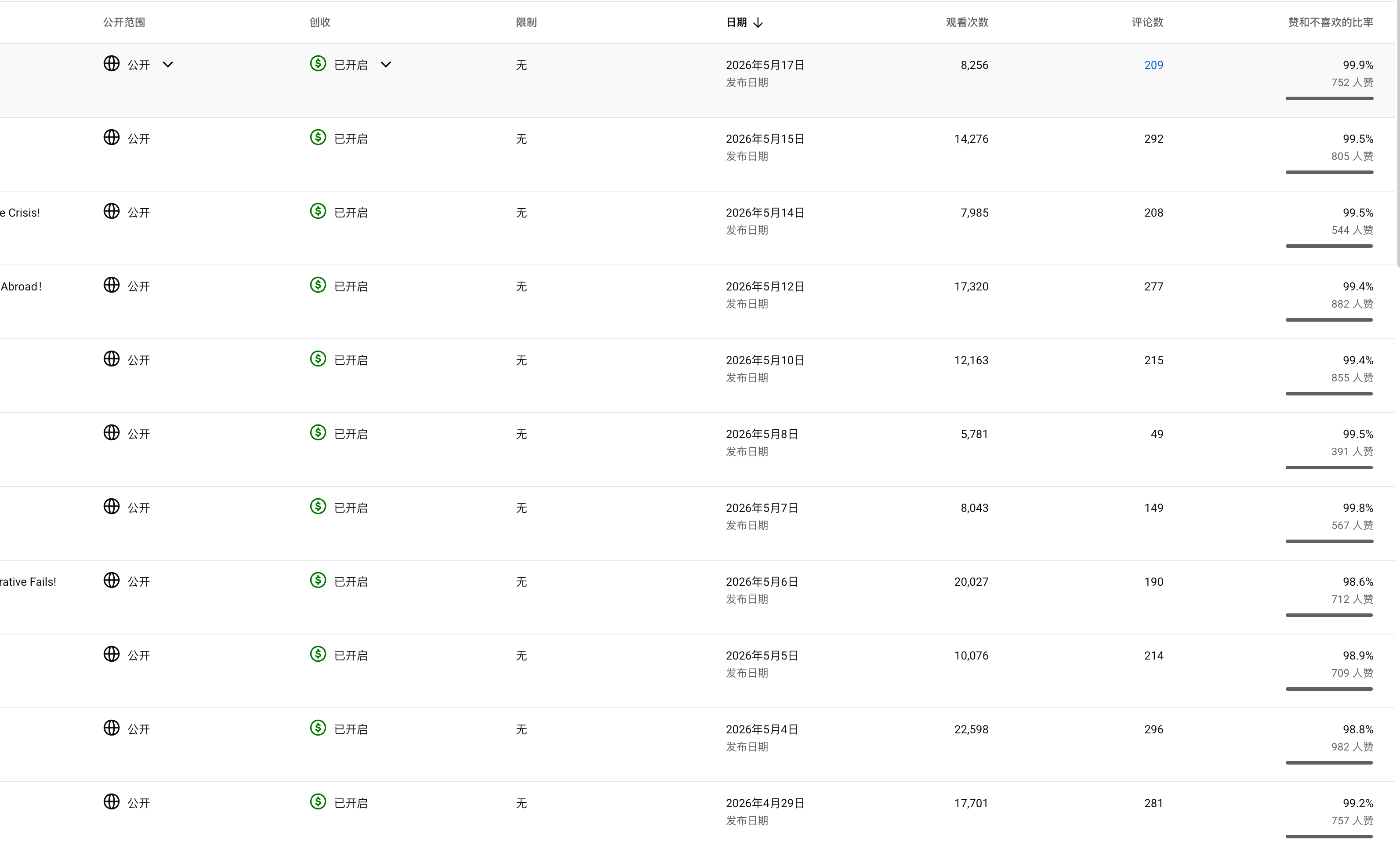
Task: Open 209 comments link
Action: tap(1153, 65)
